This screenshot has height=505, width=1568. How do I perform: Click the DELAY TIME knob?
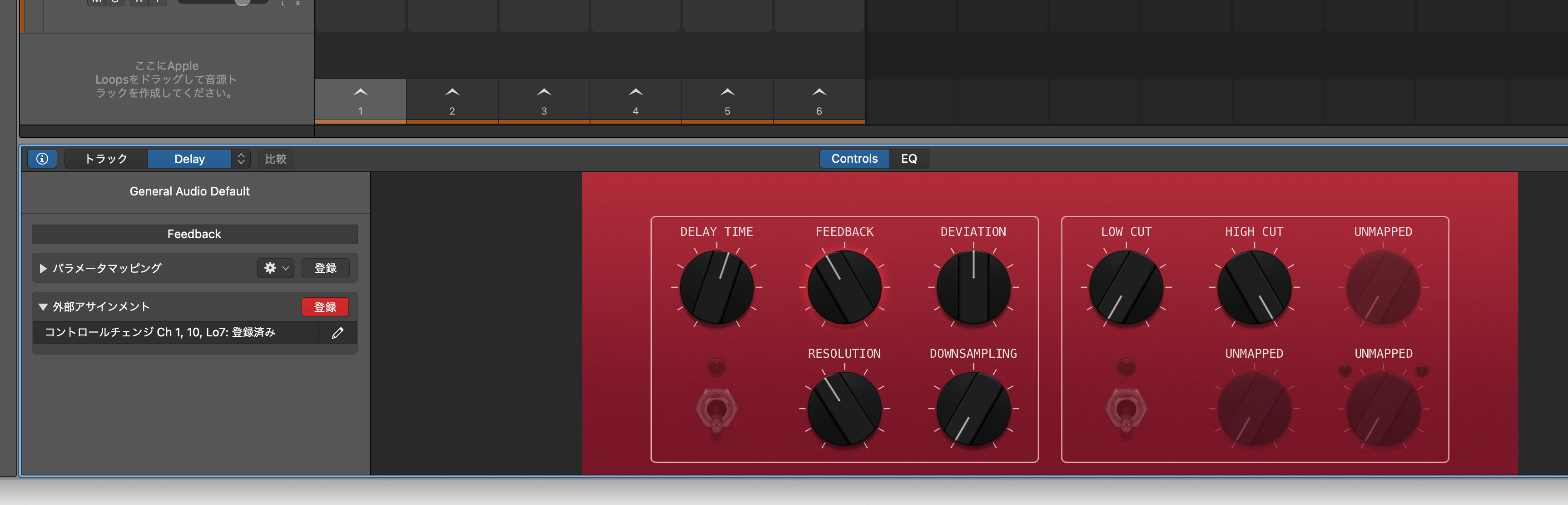716,287
